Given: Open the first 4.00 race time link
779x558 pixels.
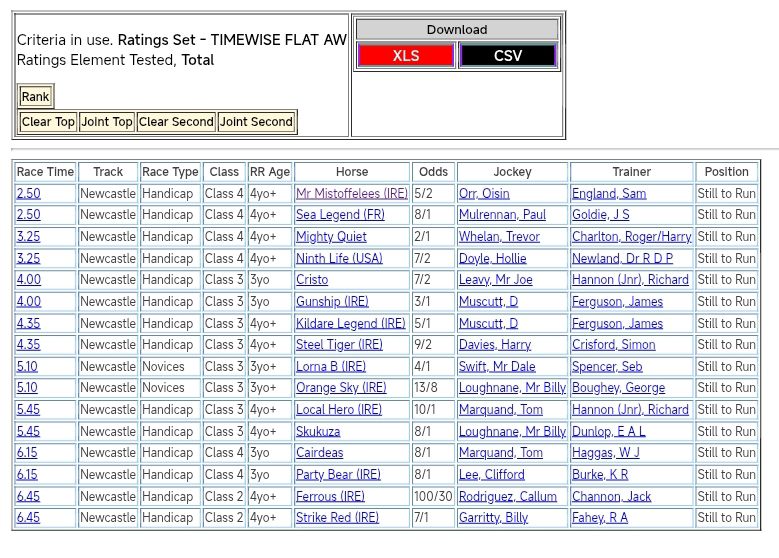Looking at the screenshot, I should click(x=29, y=280).
